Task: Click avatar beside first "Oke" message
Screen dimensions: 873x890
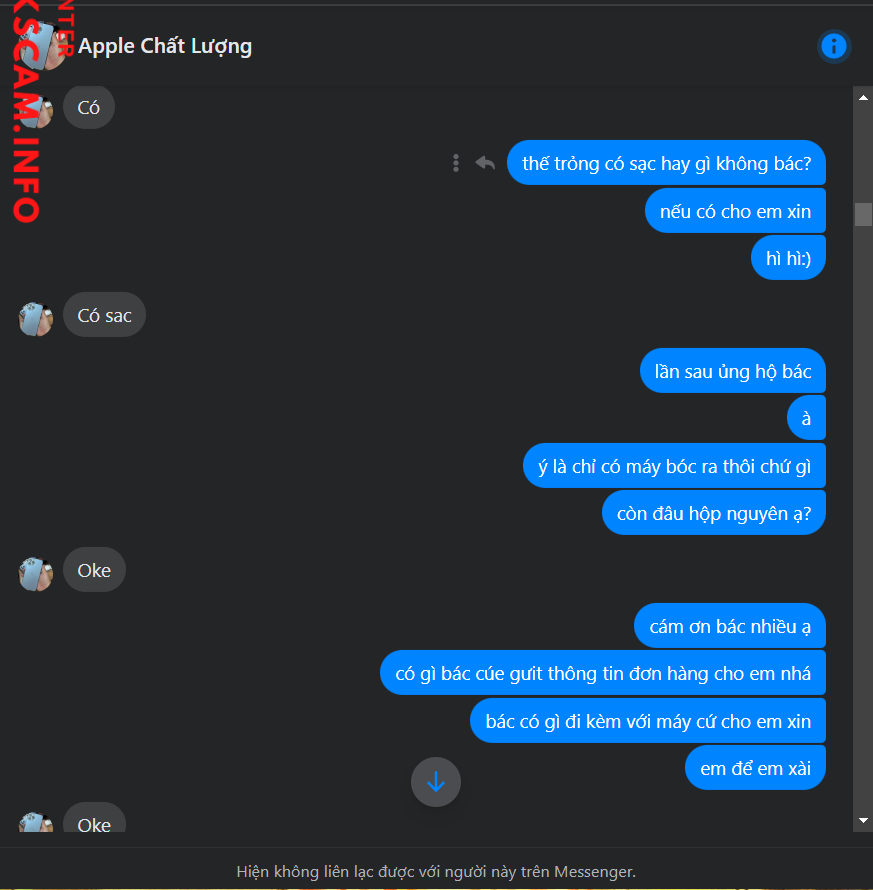Action: 36,574
